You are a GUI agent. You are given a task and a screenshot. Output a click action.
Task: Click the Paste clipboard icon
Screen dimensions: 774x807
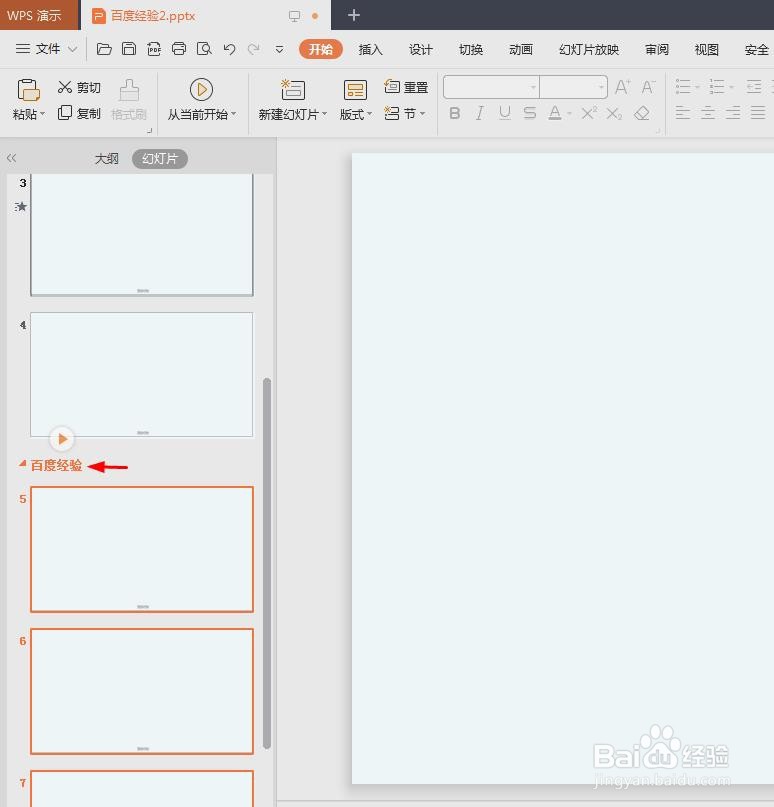28,90
